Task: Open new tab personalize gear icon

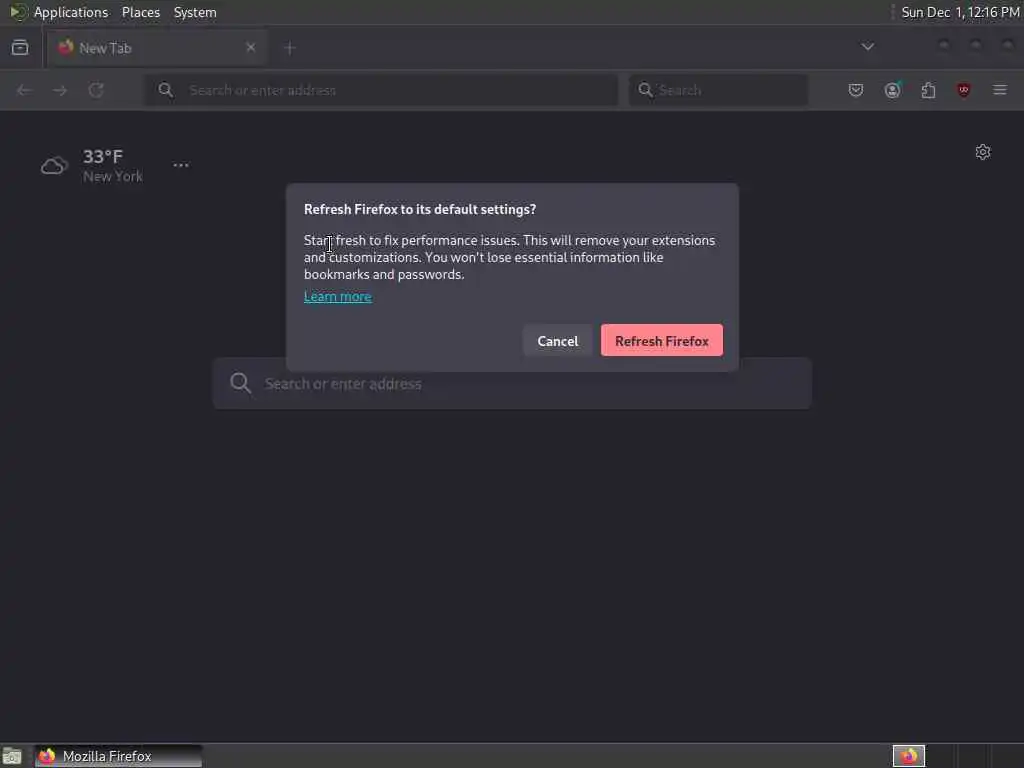Action: click(983, 152)
